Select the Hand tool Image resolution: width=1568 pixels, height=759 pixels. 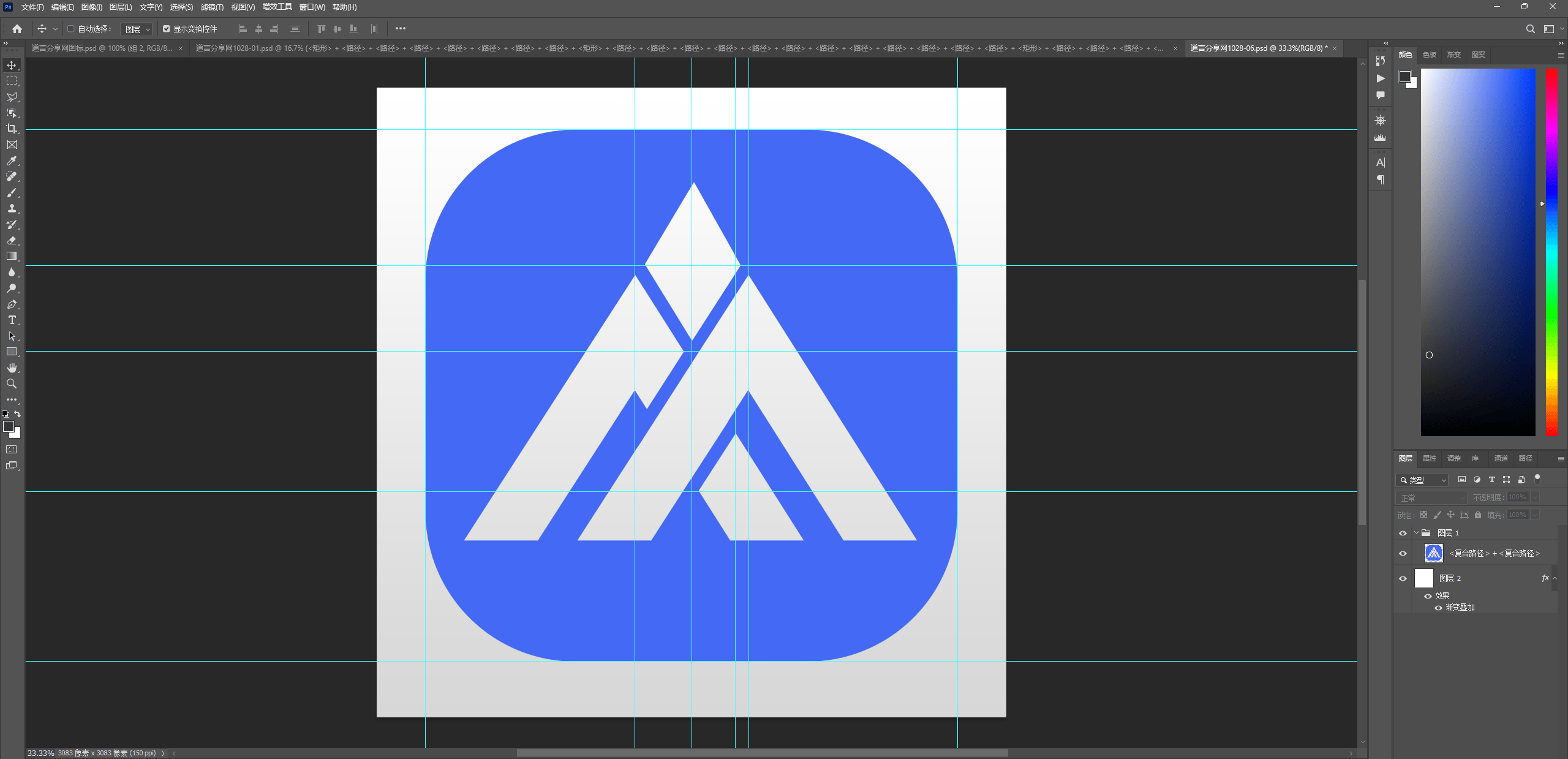[x=12, y=368]
